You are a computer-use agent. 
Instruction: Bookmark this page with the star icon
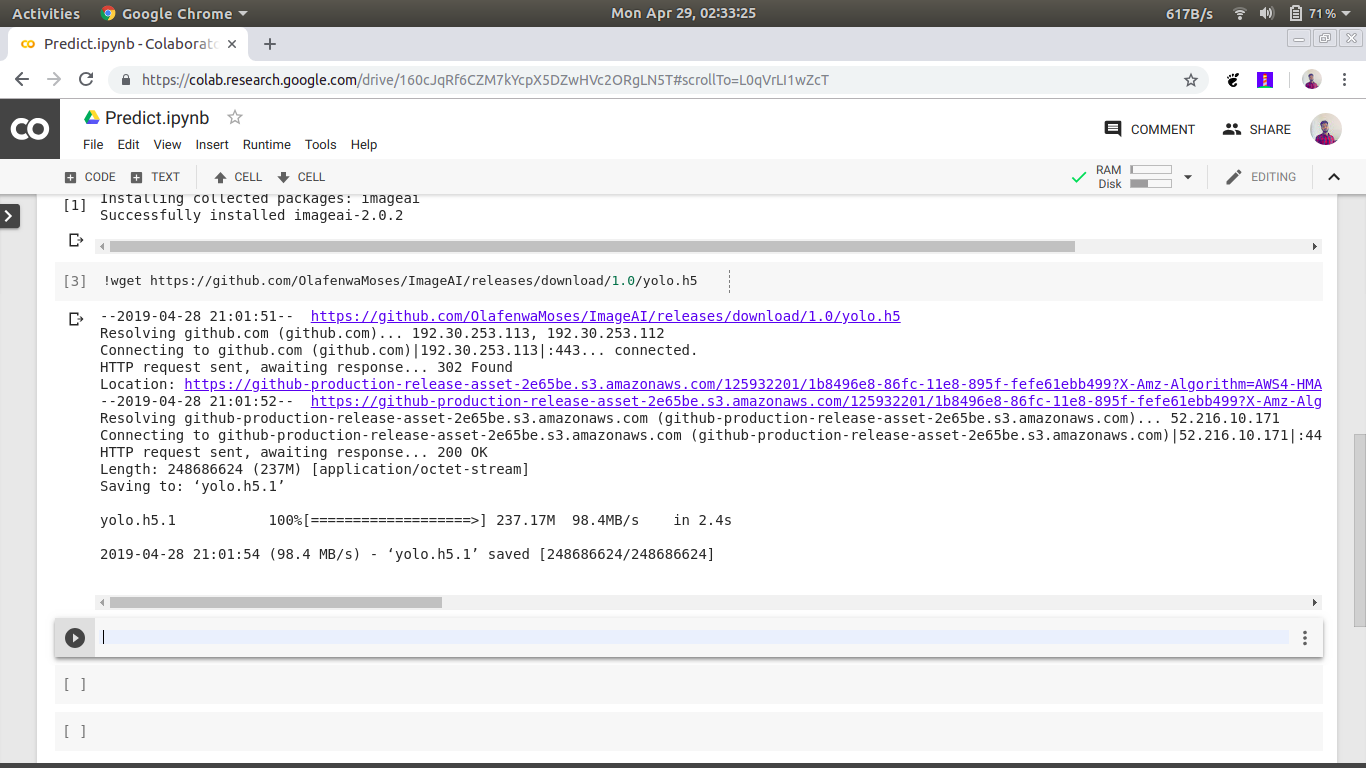(1190, 80)
